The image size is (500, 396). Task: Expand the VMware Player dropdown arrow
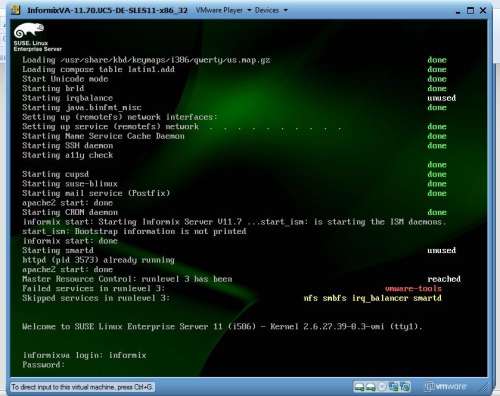tap(249, 10)
